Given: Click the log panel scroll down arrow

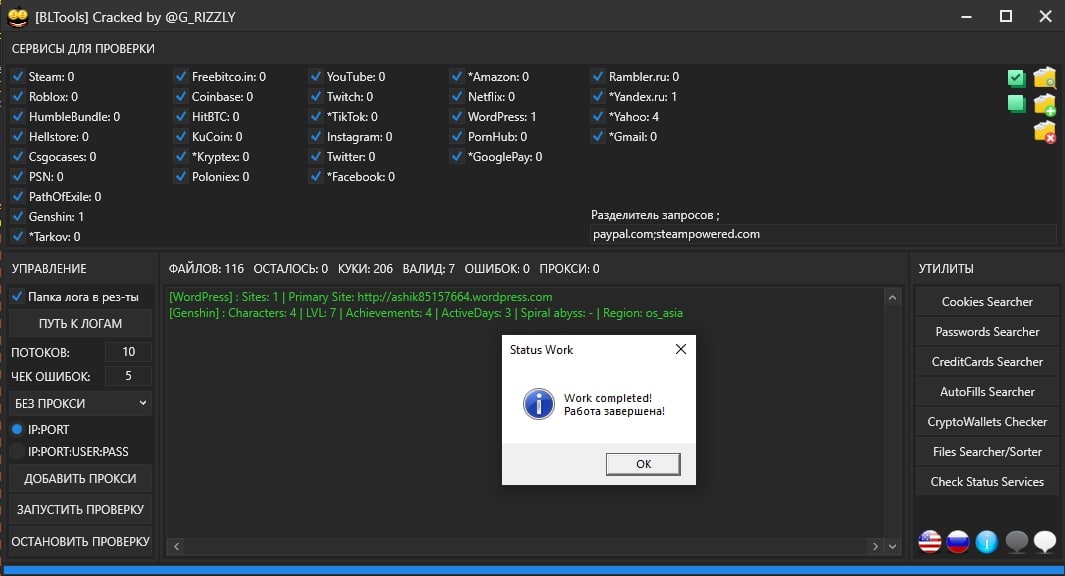Looking at the screenshot, I should coord(892,546).
